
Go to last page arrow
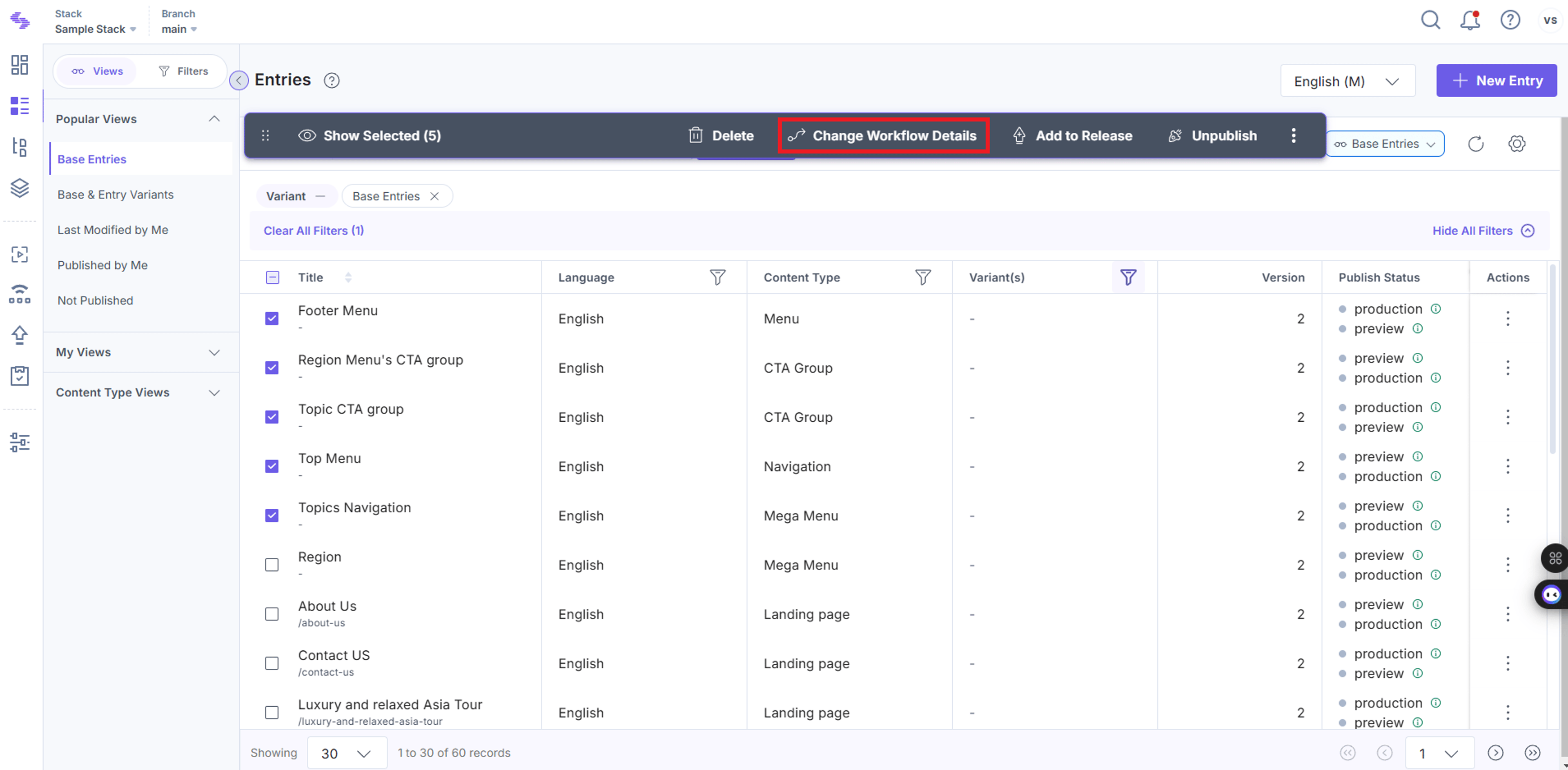coord(1532,753)
